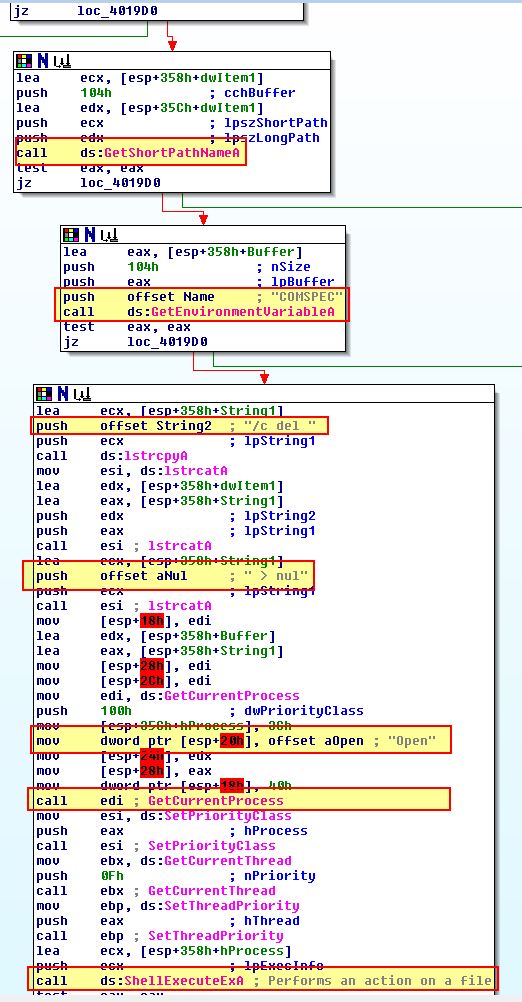Click the mov ebp, ds:SetThreadPriority line
Screen dimensions: 522x1002
[167, 906]
